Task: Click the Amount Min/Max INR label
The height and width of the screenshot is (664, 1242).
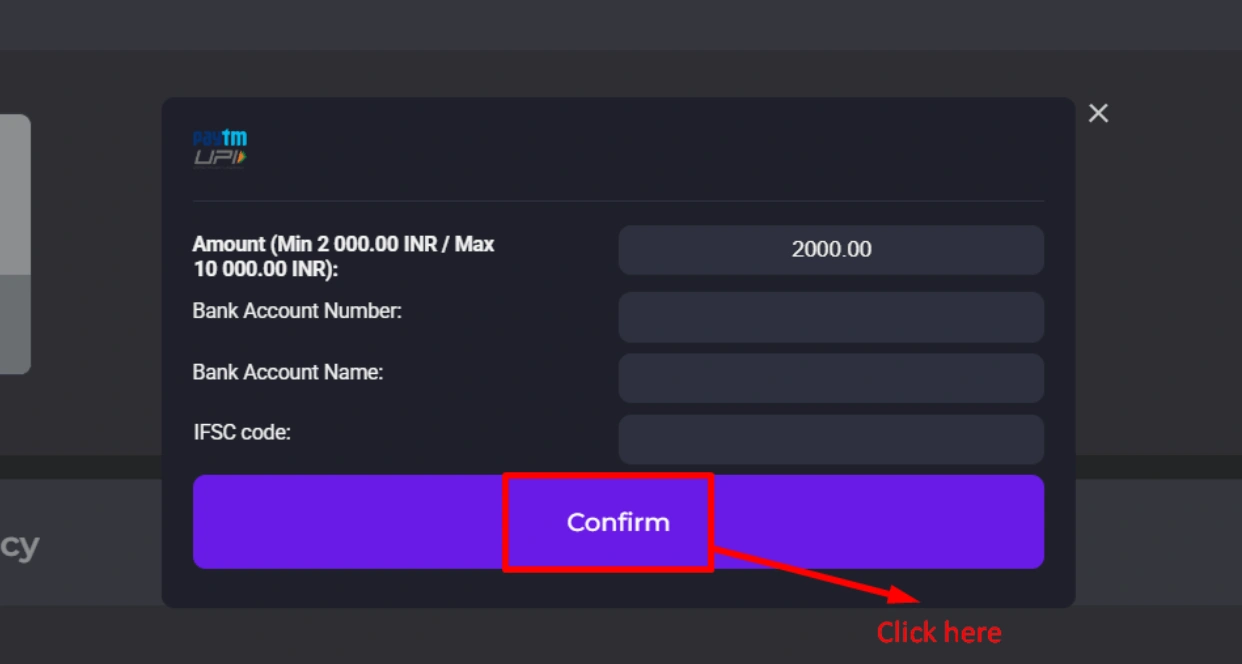Action: point(343,257)
